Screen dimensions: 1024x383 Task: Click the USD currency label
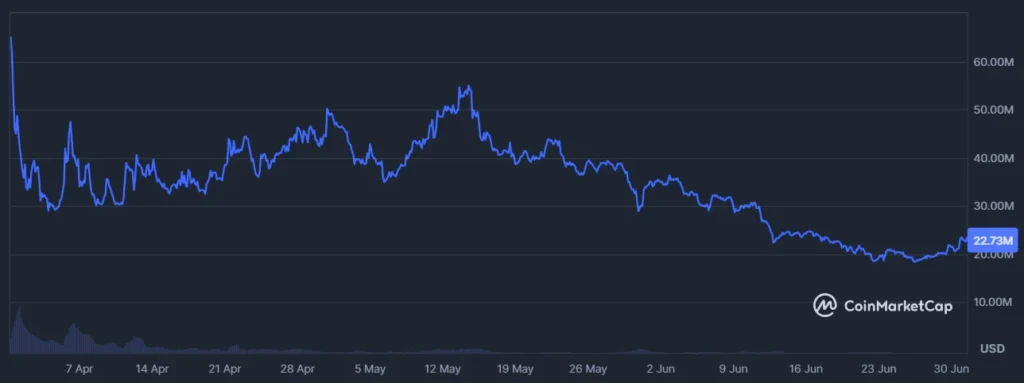tap(994, 349)
